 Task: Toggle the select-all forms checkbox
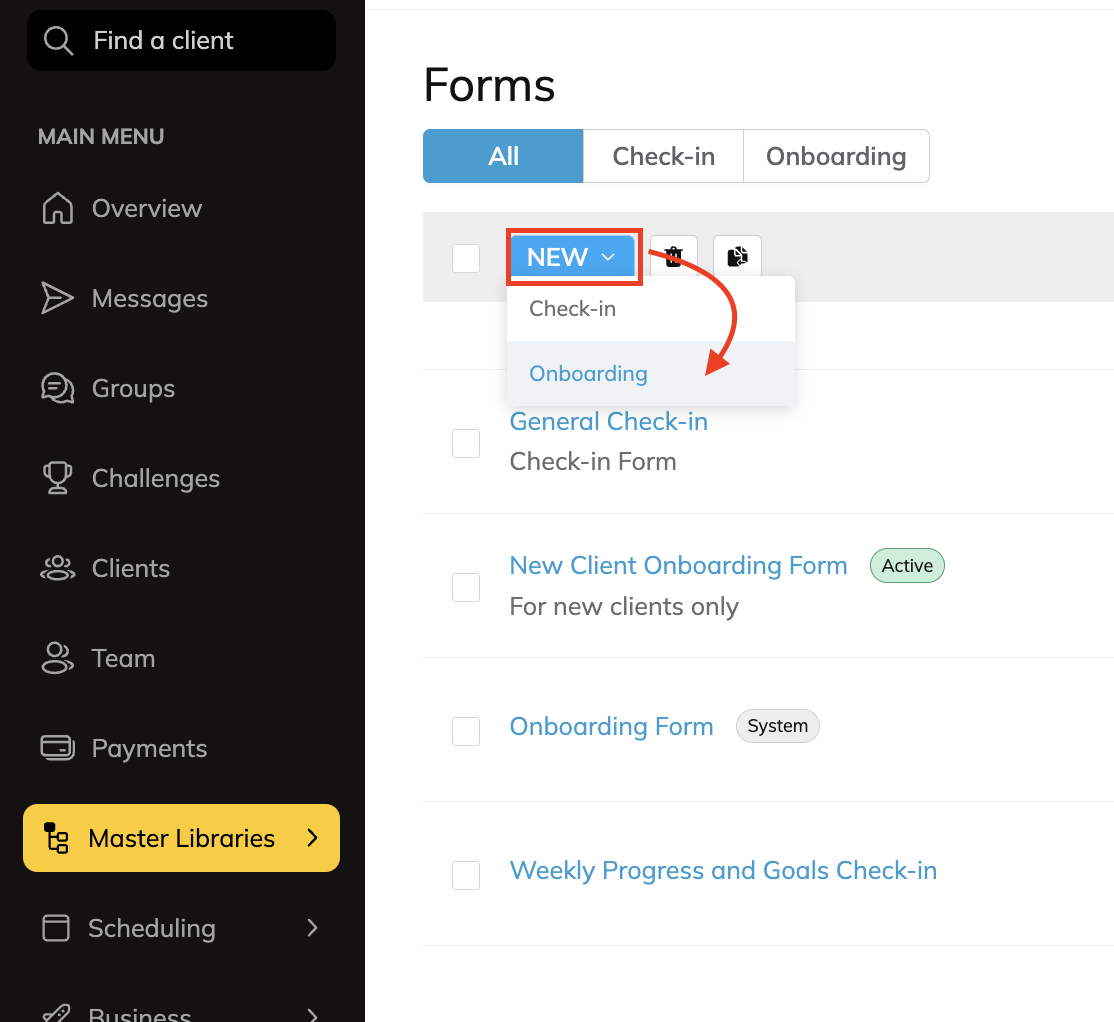pyautogui.click(x=466, y=258)
